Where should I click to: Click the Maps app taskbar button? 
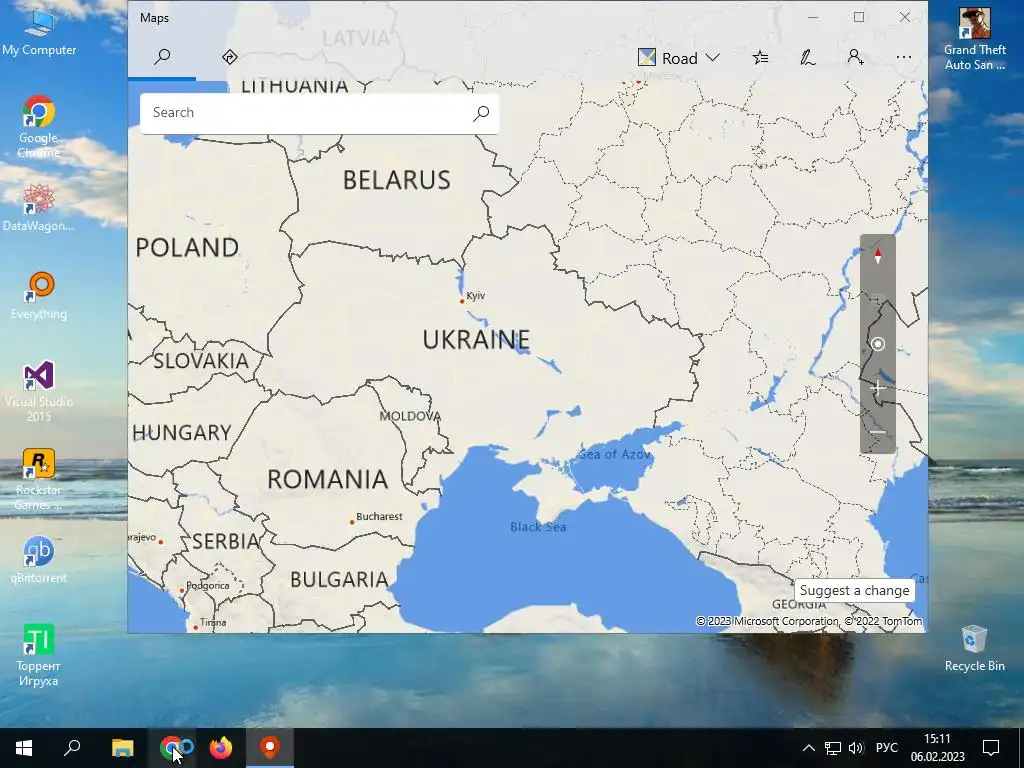click(x=270, y=748)
